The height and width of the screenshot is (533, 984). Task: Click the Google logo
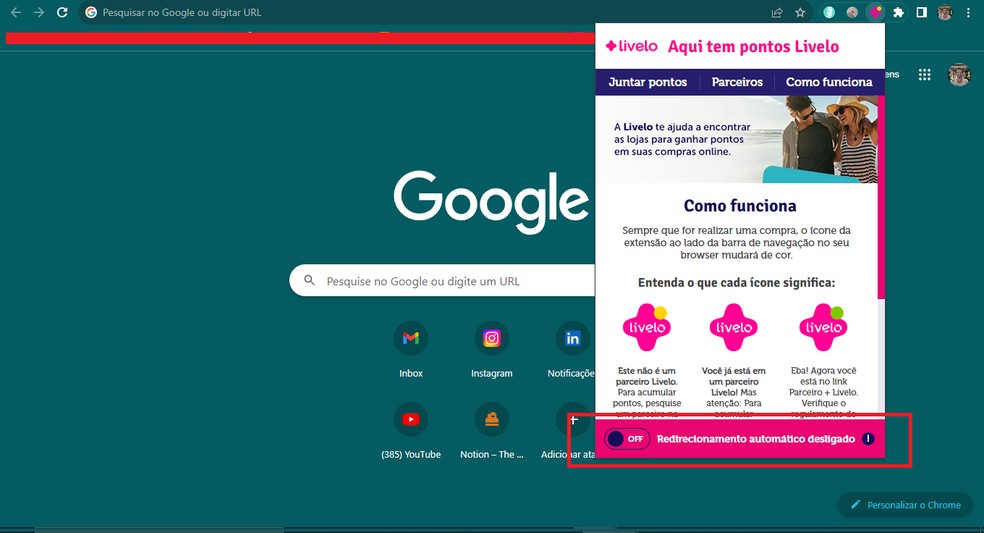pos(491,201)
